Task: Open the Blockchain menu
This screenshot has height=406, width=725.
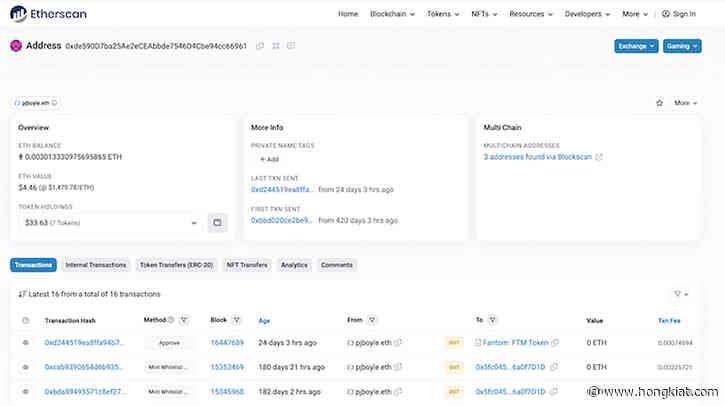Action: click(x=392, y=14)
